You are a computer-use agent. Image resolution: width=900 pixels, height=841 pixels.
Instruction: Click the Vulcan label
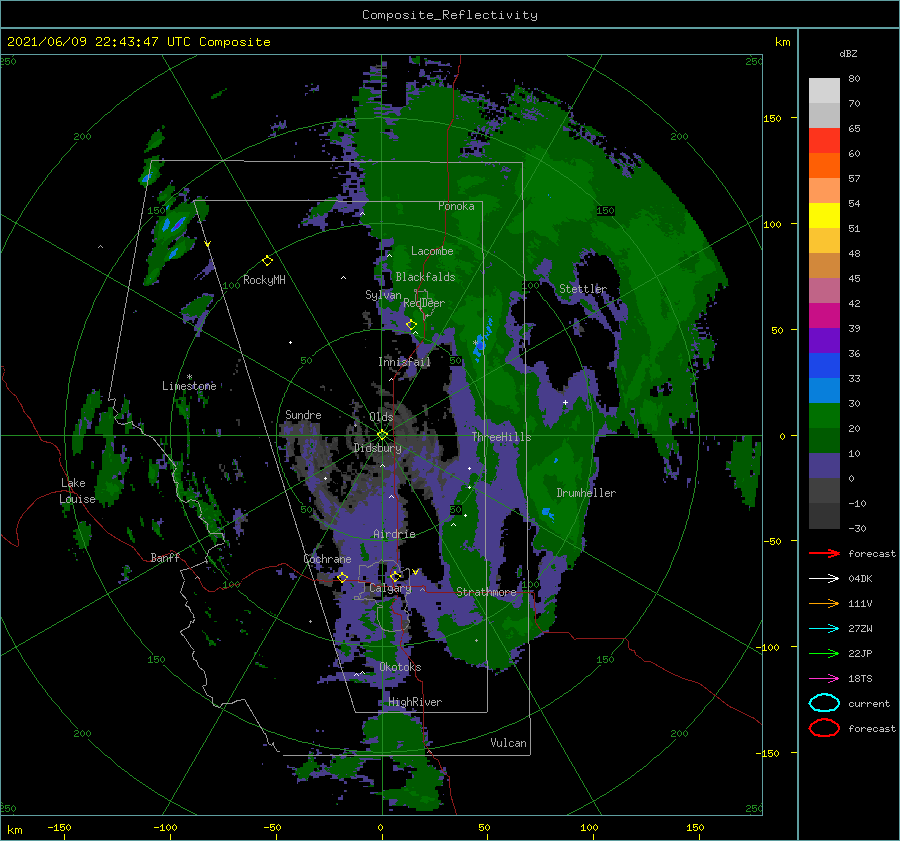tap(508, 743)
